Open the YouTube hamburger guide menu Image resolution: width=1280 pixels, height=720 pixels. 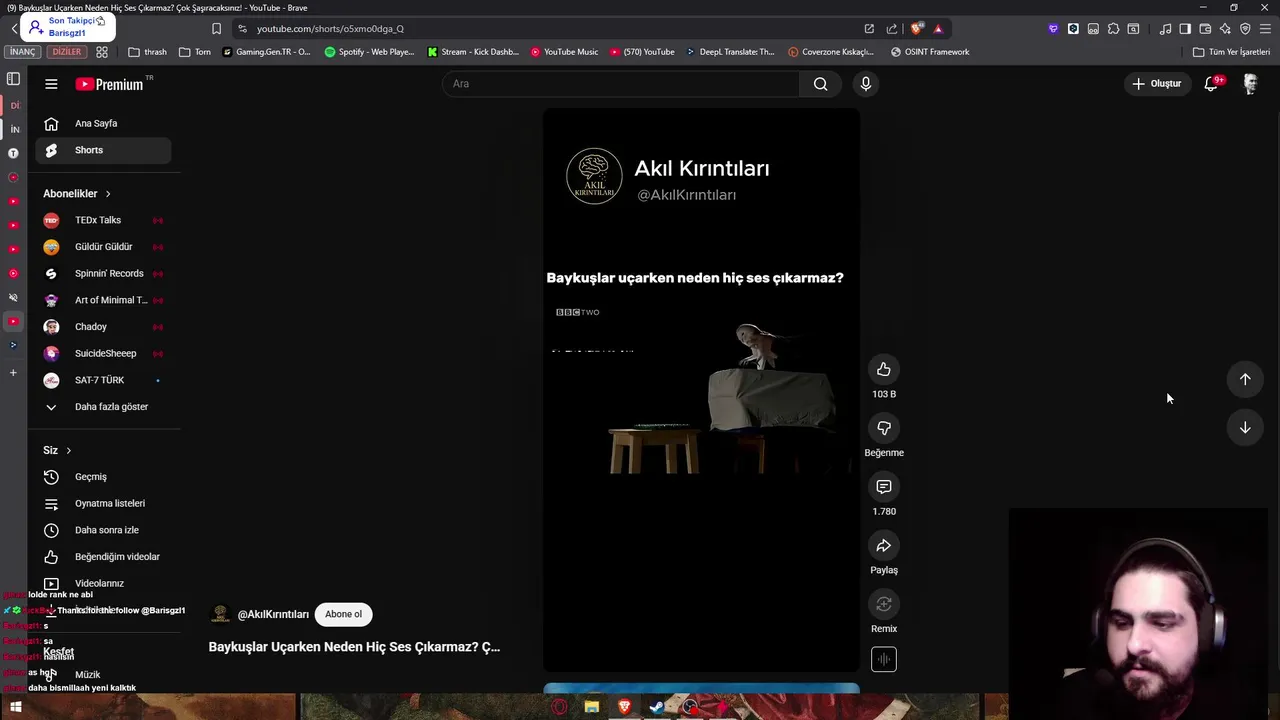[51, 84]
